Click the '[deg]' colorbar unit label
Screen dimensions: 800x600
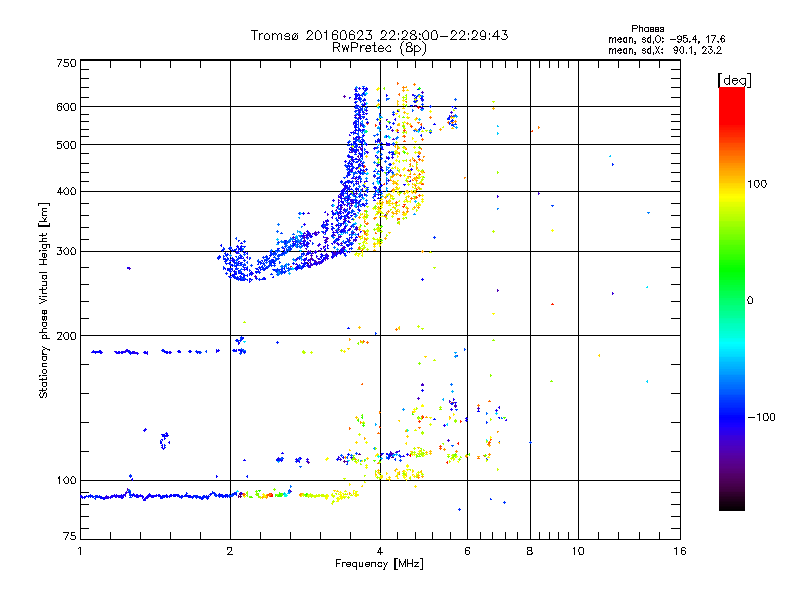pos(734,80)
